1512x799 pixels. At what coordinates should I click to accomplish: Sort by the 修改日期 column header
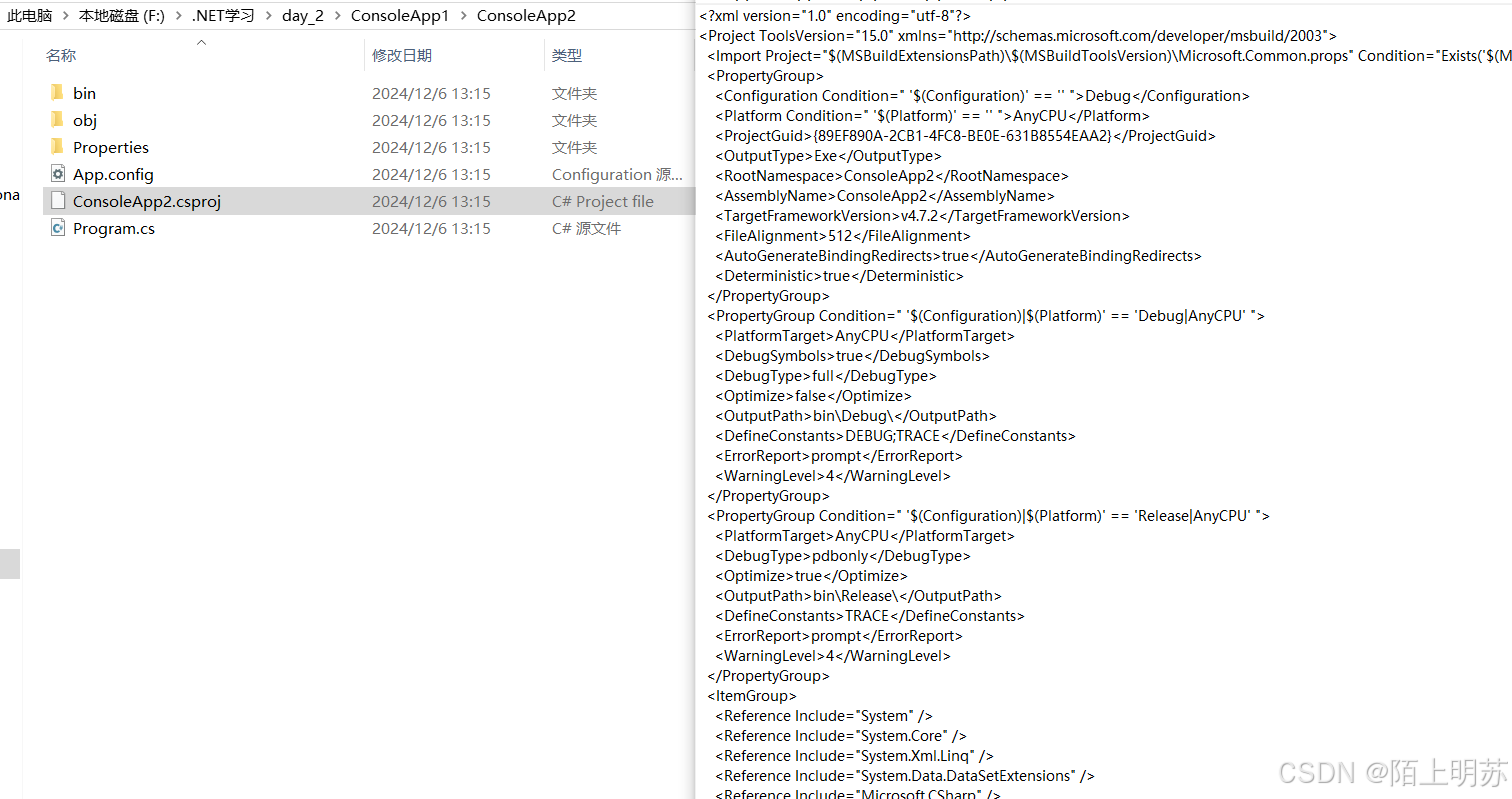(402, 56)
